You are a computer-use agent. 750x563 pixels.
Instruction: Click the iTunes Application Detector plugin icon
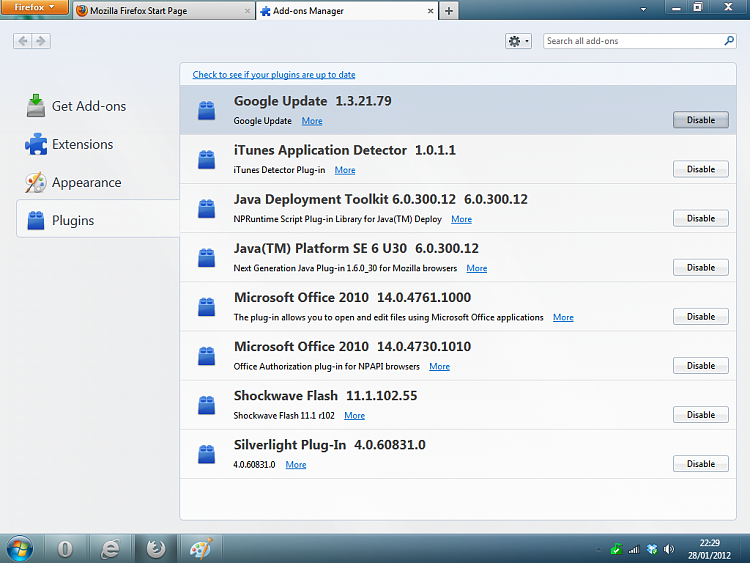point(207,159)
